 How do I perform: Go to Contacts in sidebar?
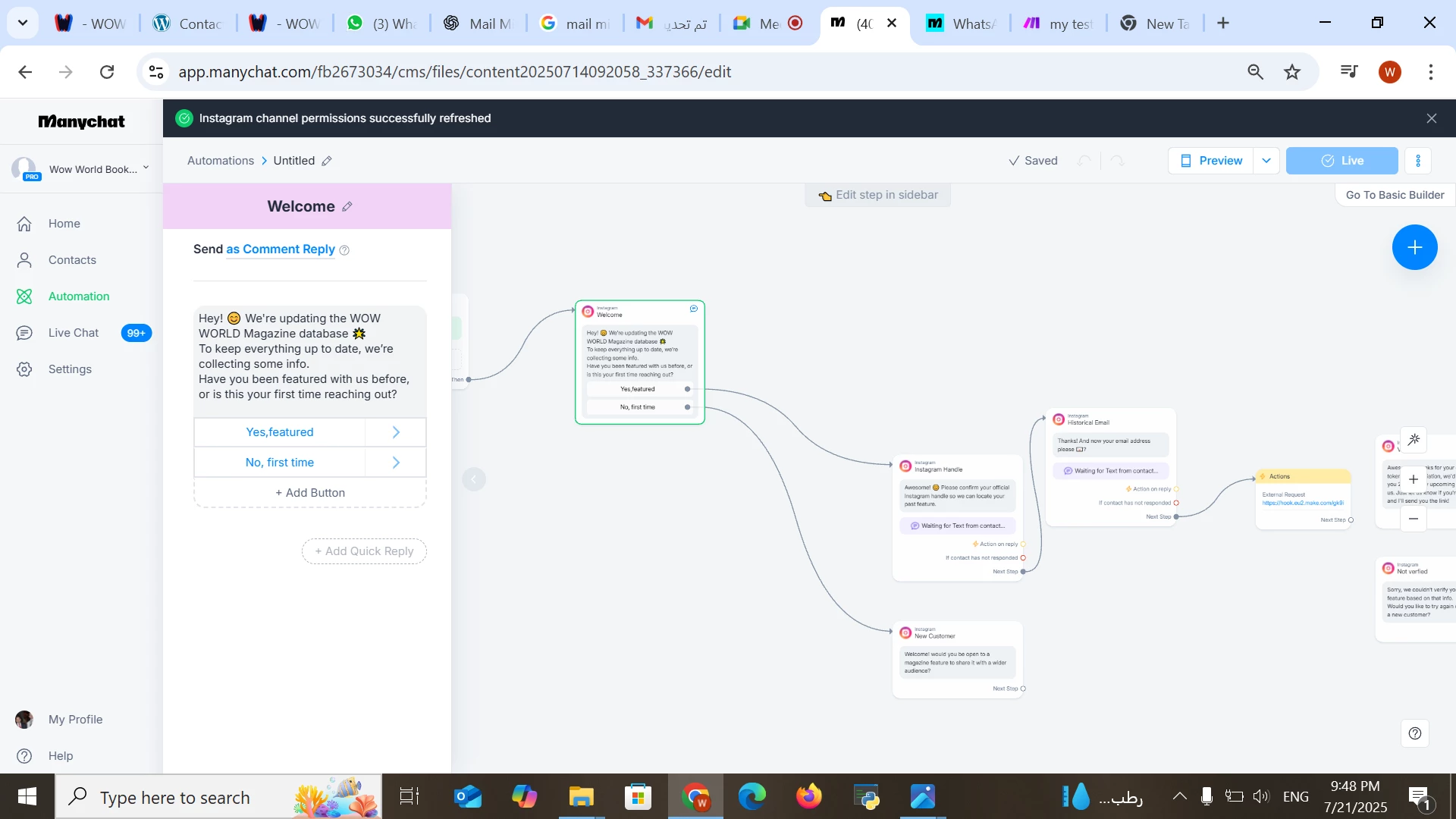coord(72,260)
